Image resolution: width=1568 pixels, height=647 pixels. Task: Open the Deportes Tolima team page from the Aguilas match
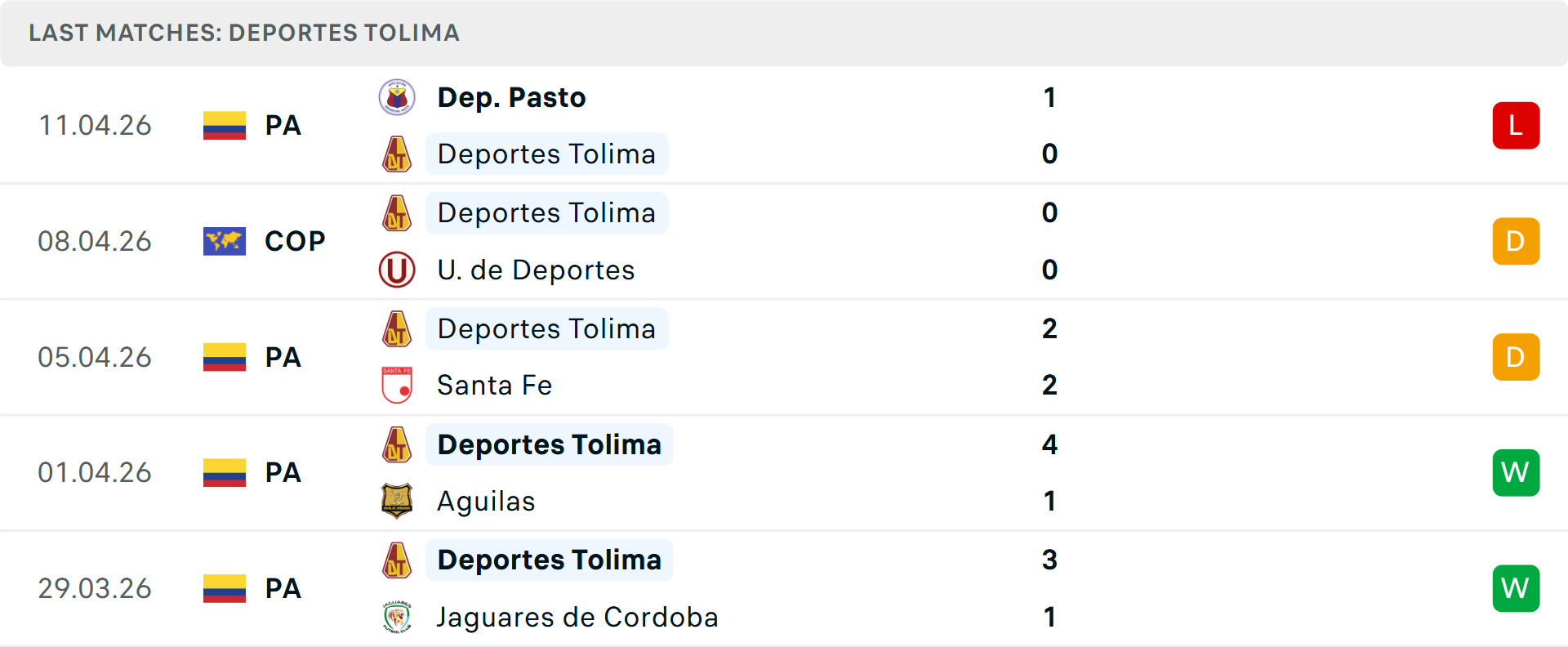tap(549, 444)
